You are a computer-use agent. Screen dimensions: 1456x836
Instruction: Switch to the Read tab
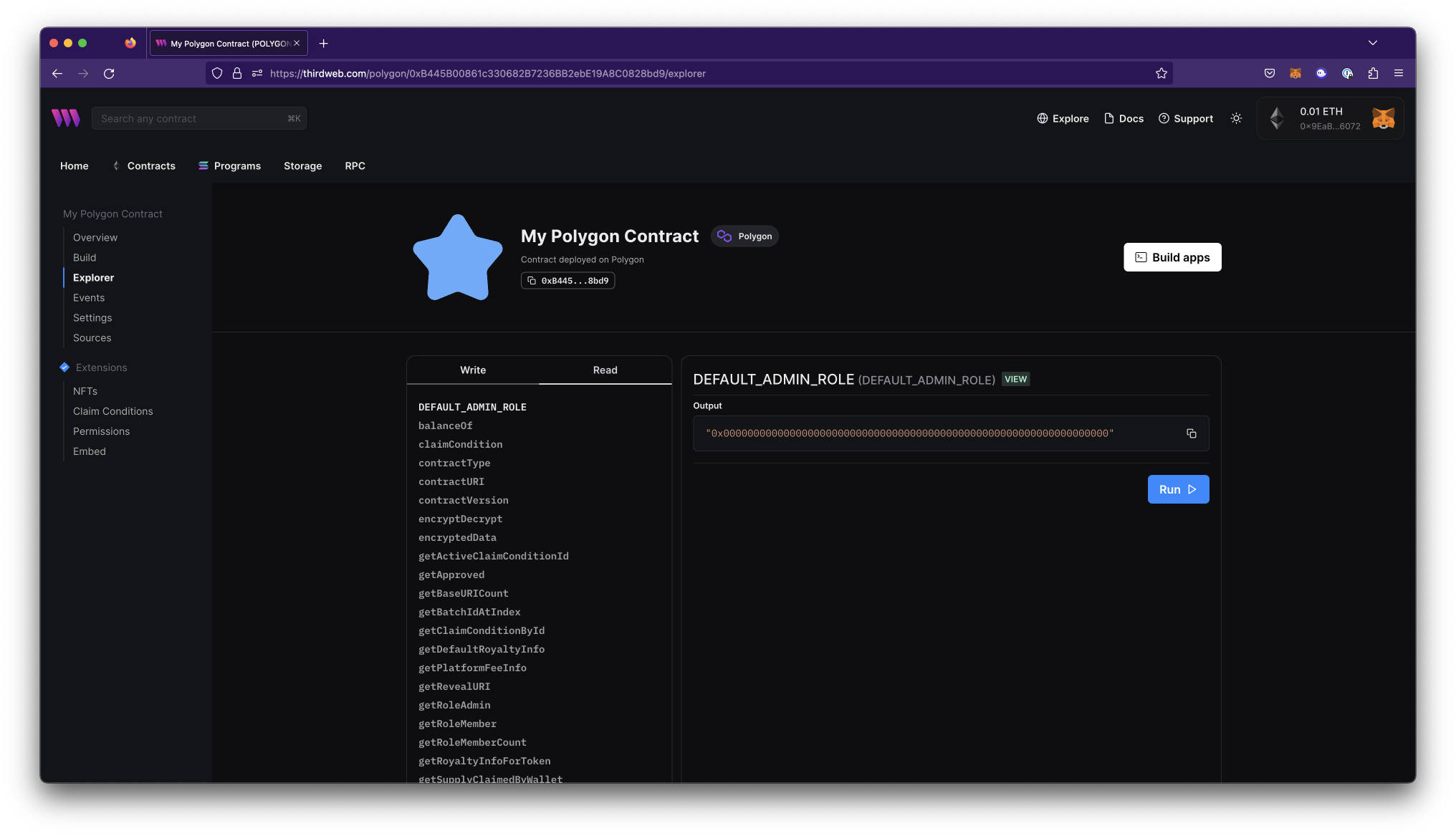(604, 370)
